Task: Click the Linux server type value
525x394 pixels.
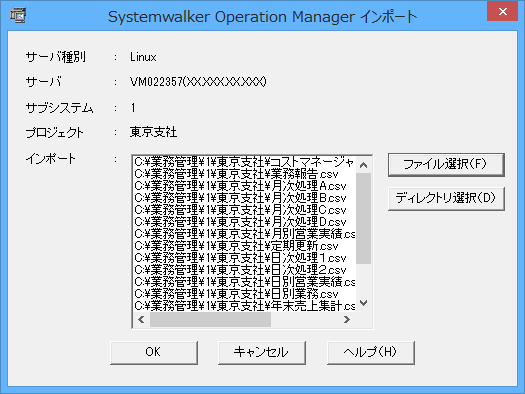Action: [143, 57]
